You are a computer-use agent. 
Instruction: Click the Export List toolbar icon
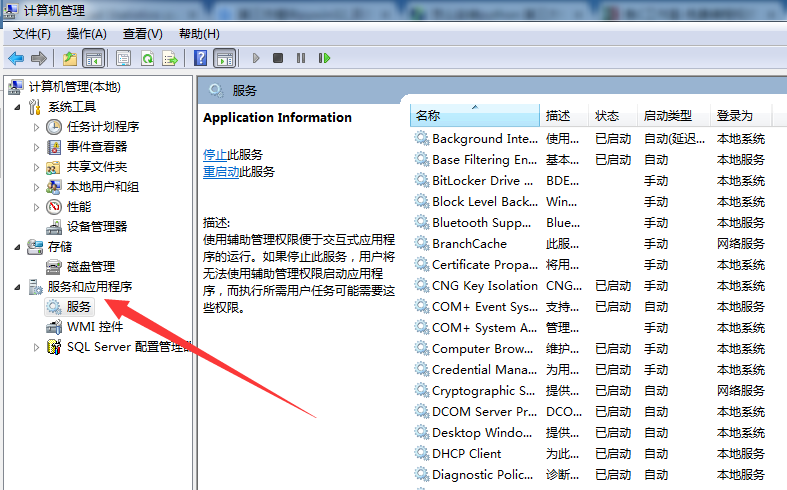pos(170,58)
